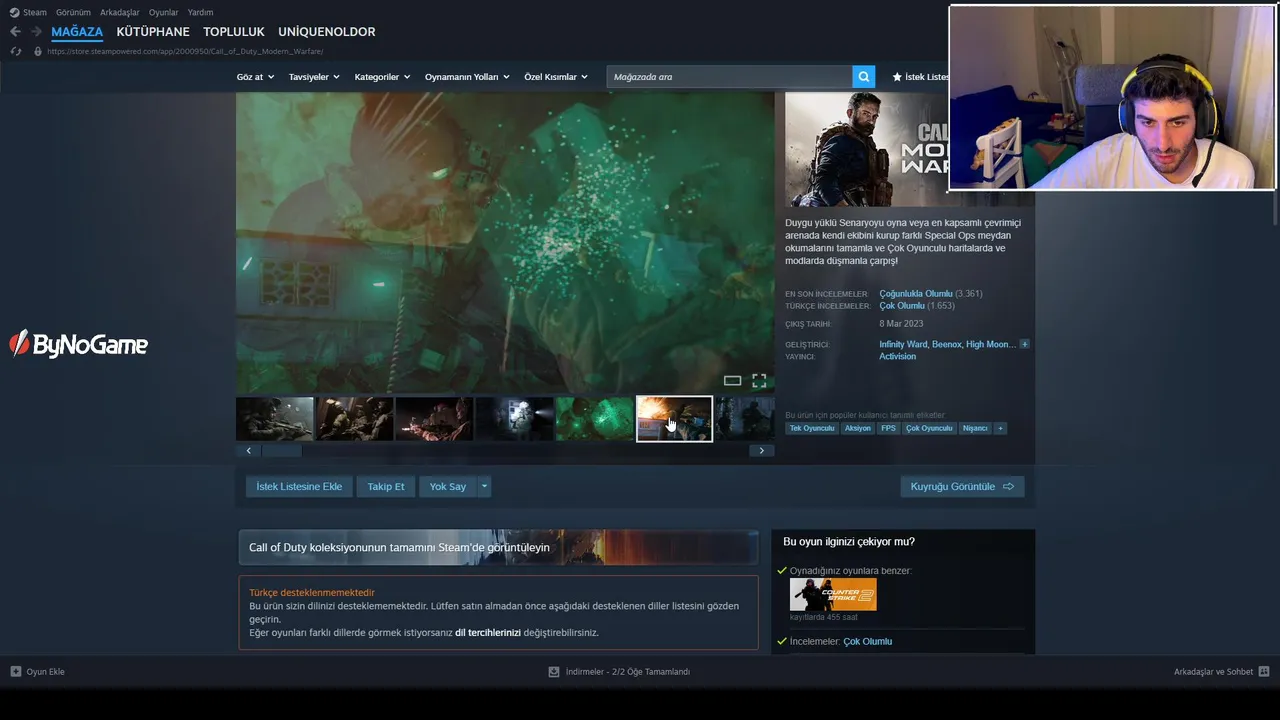This screenshot has width=1280, height=720.
Task: Click Kuyruğu Görüntüle button
Action: click(x=962, y=487)
